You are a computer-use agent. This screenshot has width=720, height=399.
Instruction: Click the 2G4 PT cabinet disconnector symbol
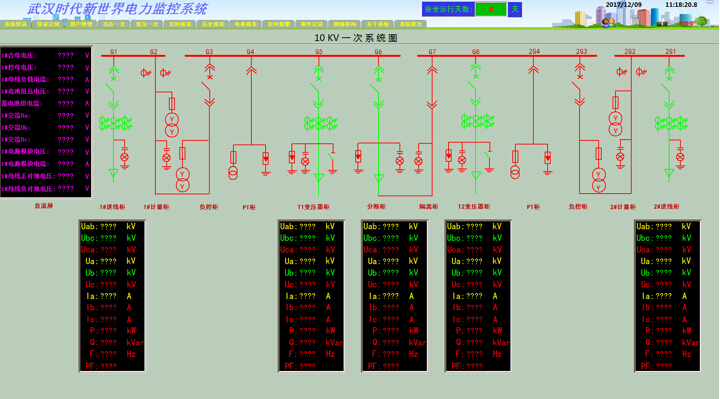(x=533, y=70)
